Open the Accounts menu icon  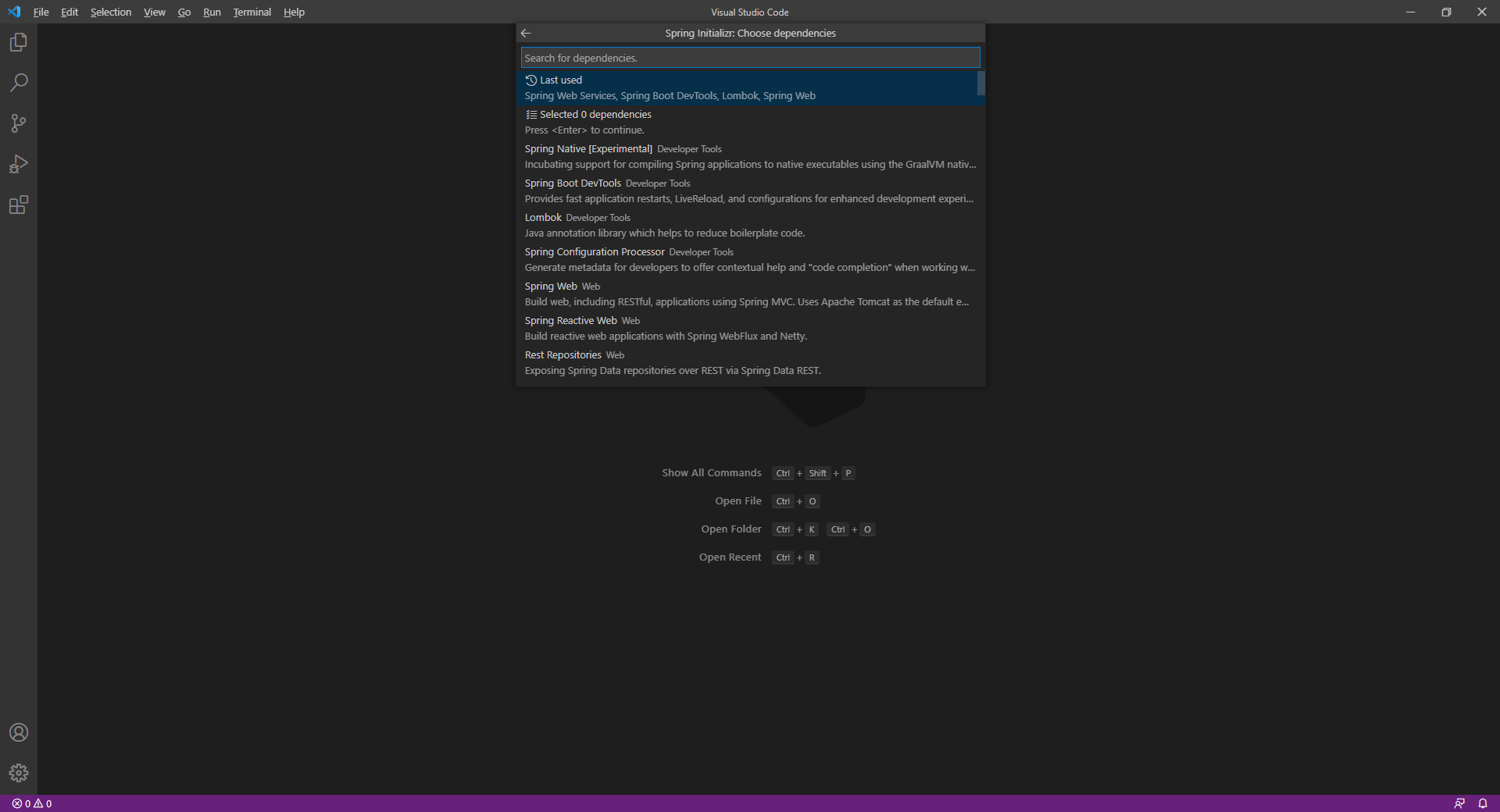19,732
